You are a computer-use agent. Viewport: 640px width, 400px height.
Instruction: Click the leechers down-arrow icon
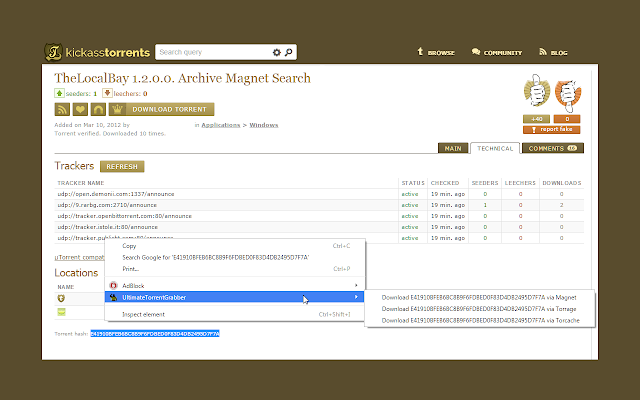[107, 93]
